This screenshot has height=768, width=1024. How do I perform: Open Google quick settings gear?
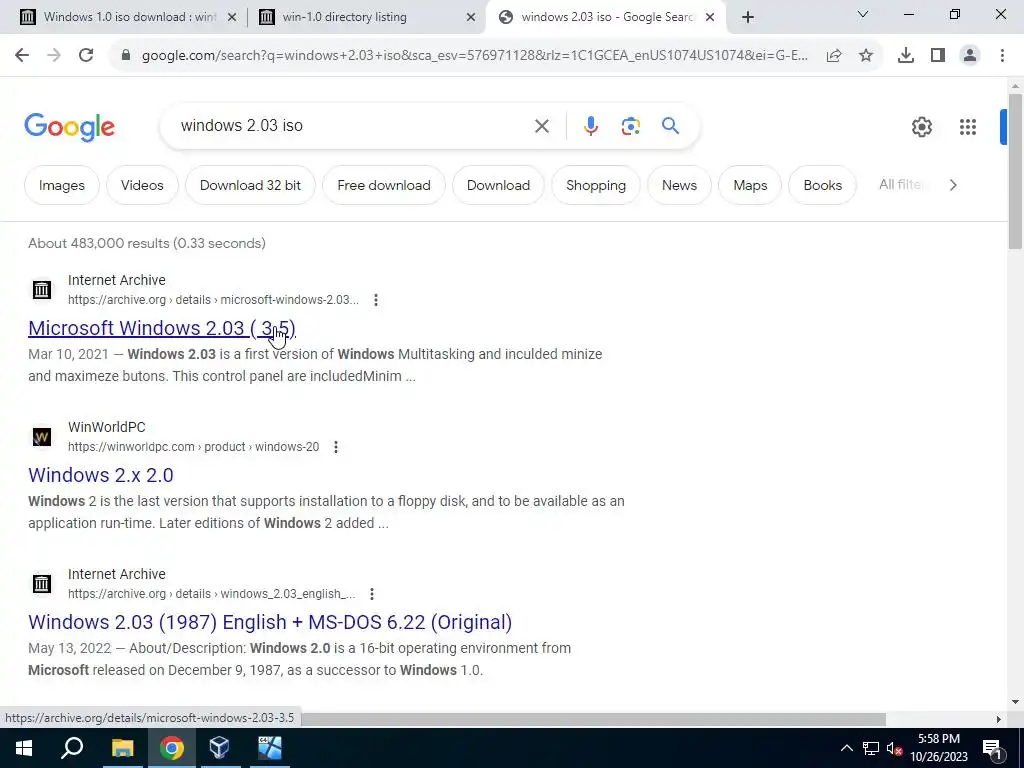pos(921,127)
